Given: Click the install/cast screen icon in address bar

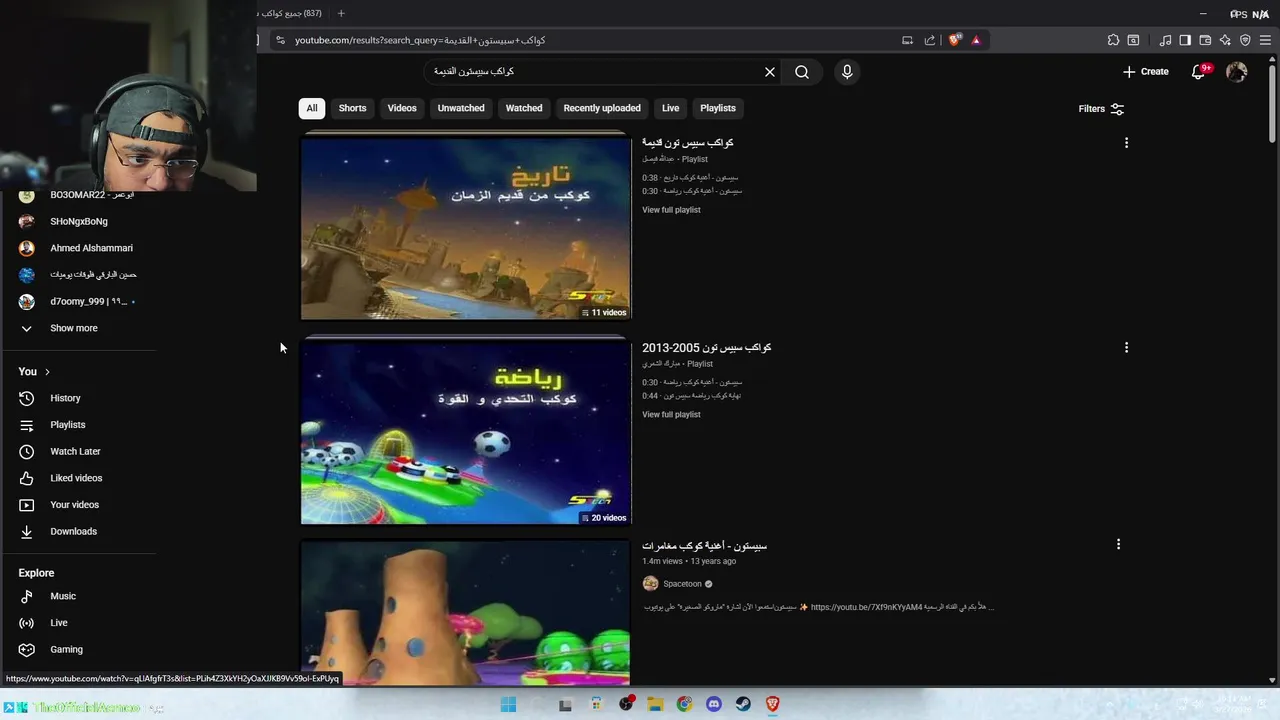Looking at the screenshot, I should click(907, 40).
